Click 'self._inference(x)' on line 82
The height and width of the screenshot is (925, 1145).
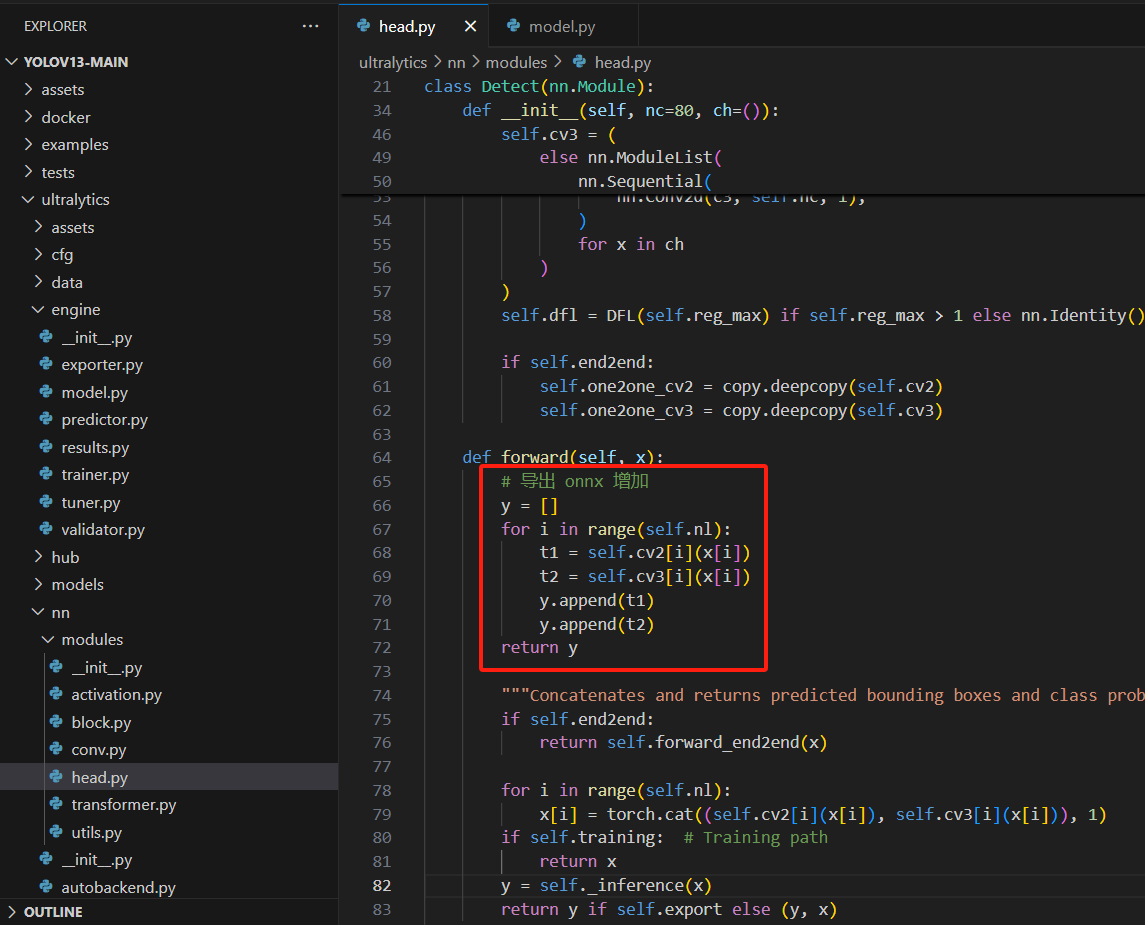tap(626, 886)
